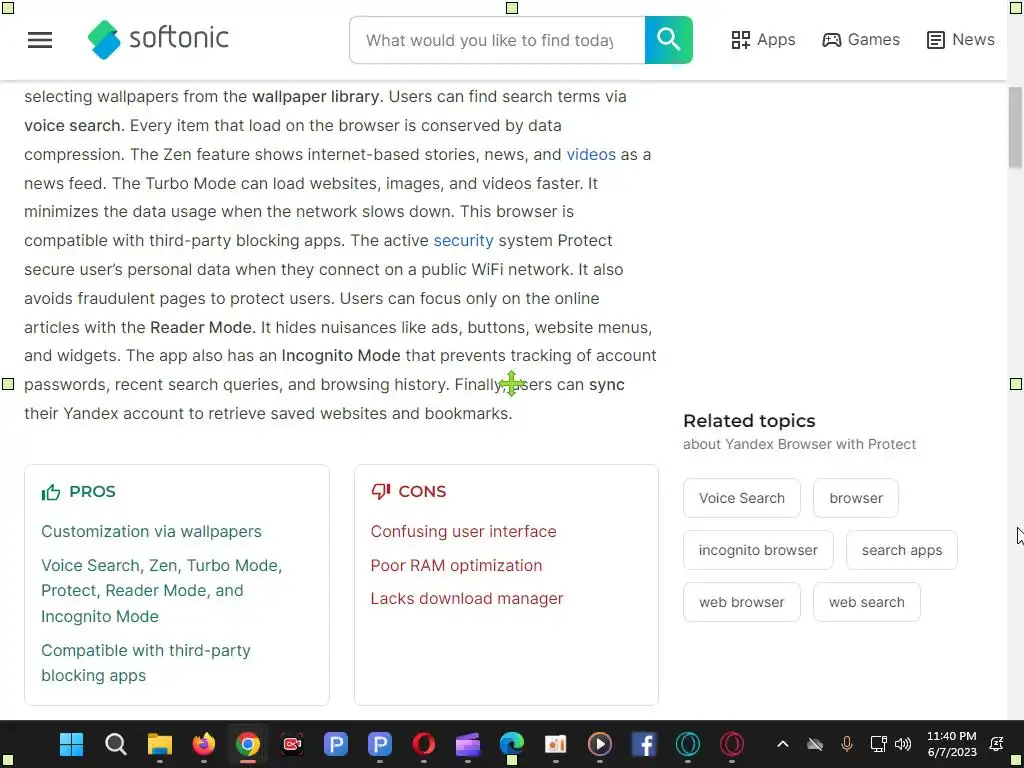Click the PROS thumbs-up icon
The height and width of the screenshot is (768, 1024).
[51, 492]
